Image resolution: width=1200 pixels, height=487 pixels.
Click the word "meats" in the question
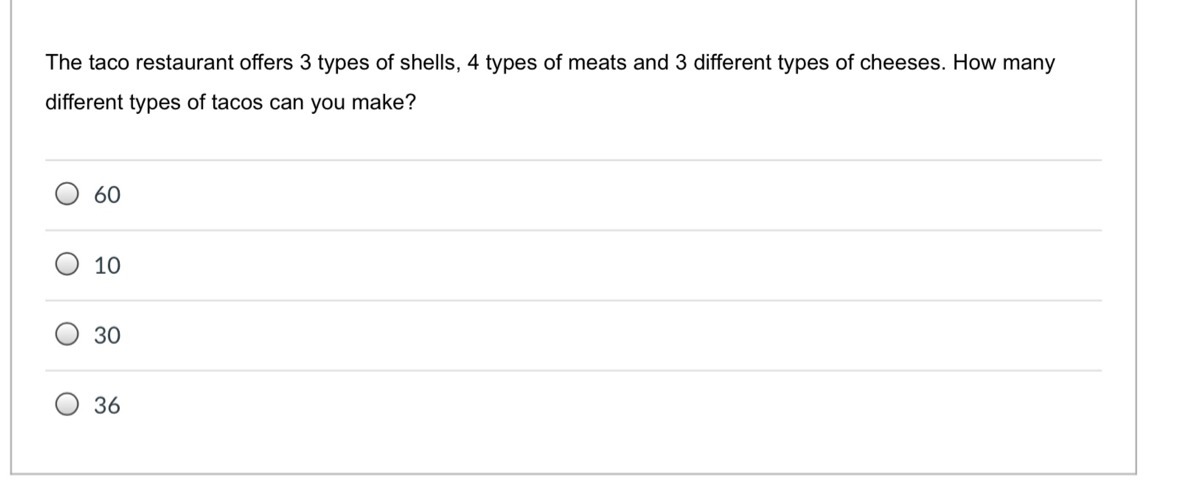click(596, 63)
